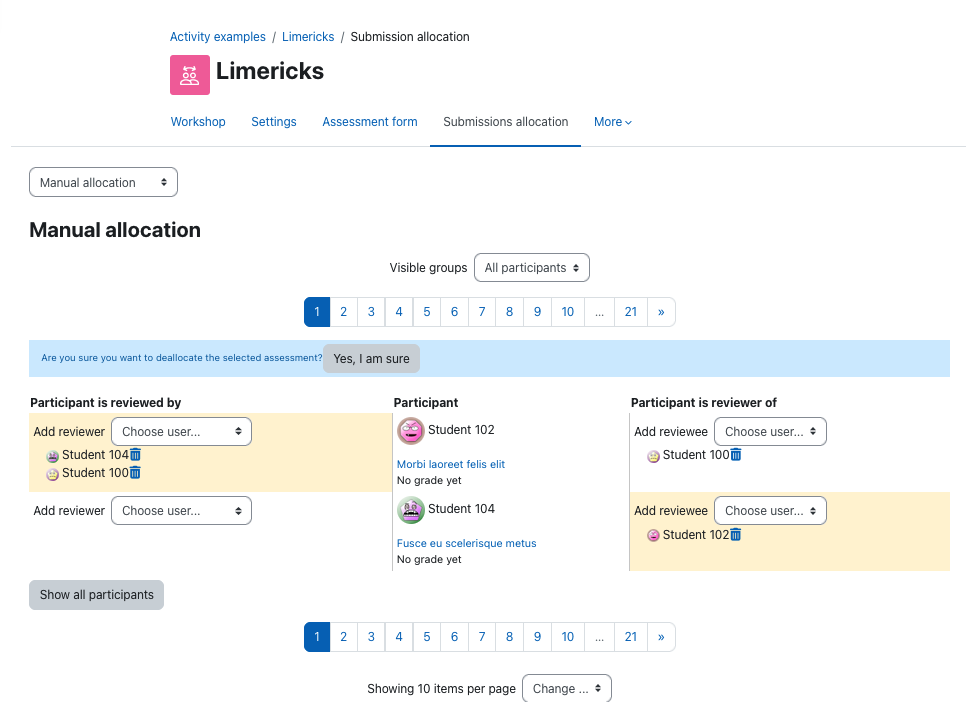Open the items per page Change dropdown
966x702 pixels.
(567, 688)
